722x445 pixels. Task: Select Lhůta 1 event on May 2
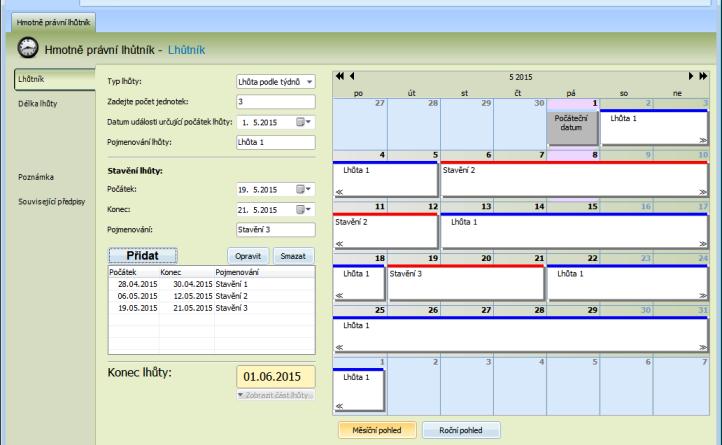654,127
